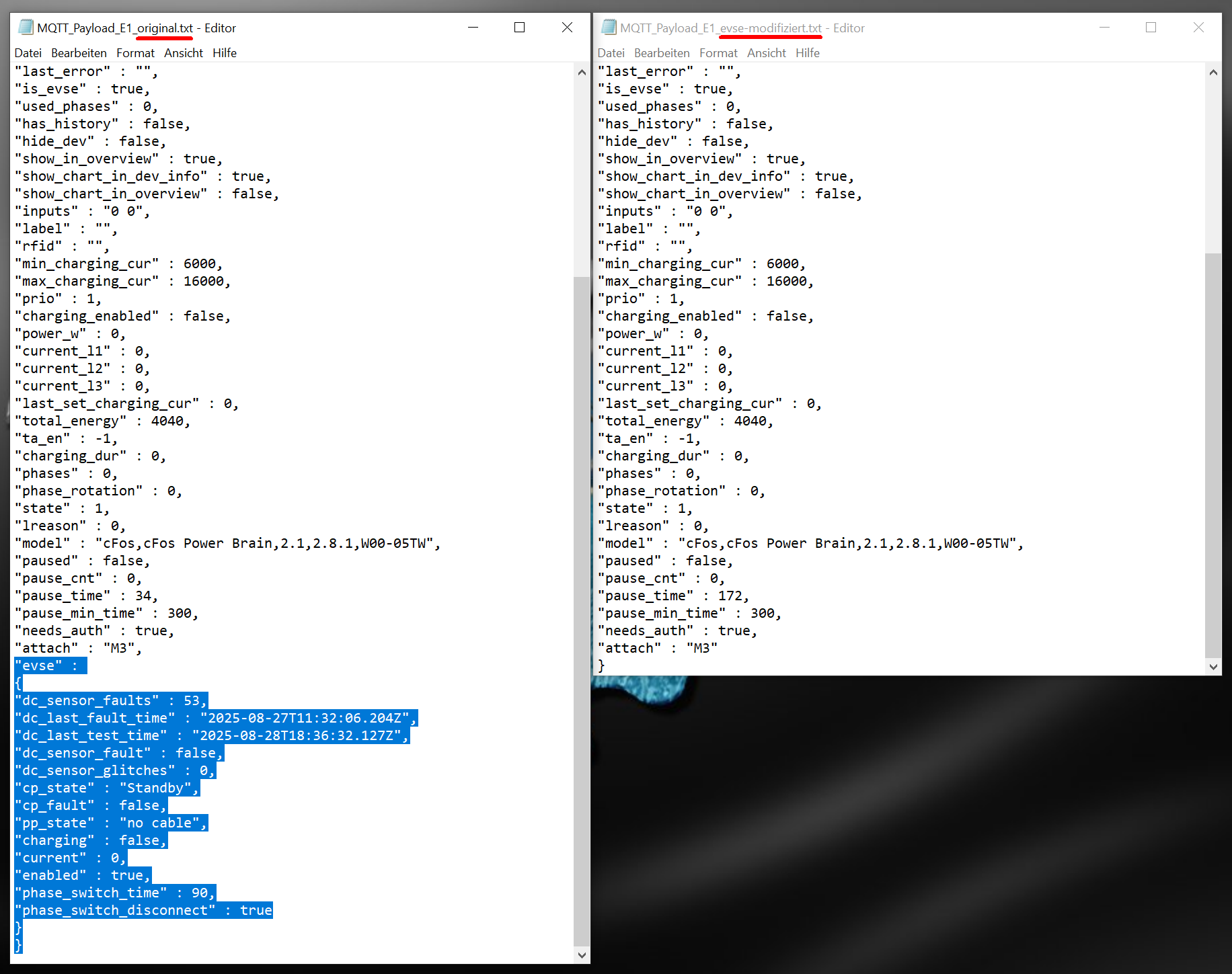
Task: Open Hilfe menu in right editor
Action: [x=807, y=53]
